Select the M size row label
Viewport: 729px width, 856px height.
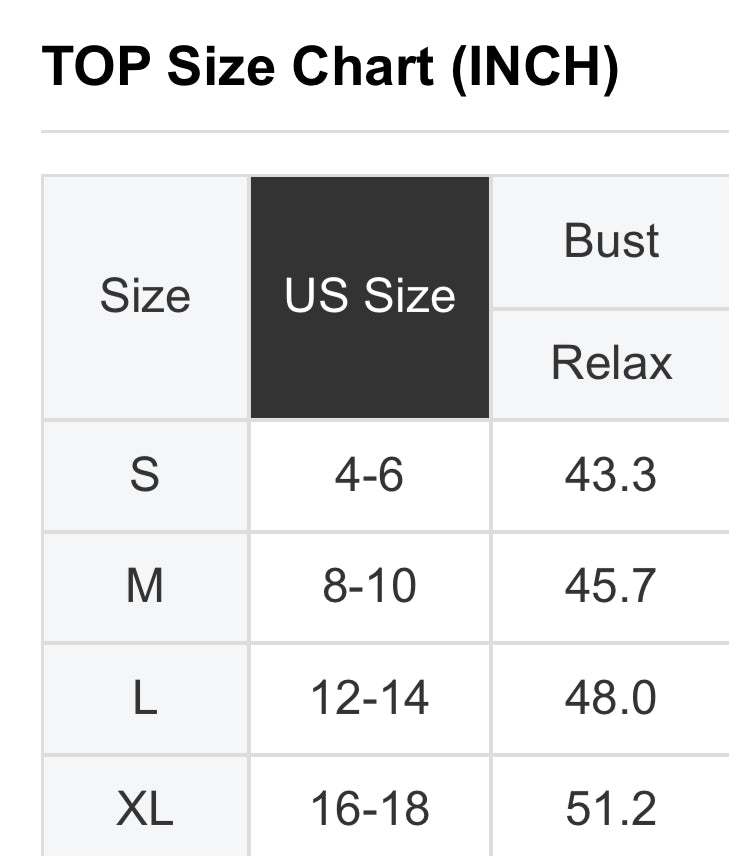tap(145, 587)
